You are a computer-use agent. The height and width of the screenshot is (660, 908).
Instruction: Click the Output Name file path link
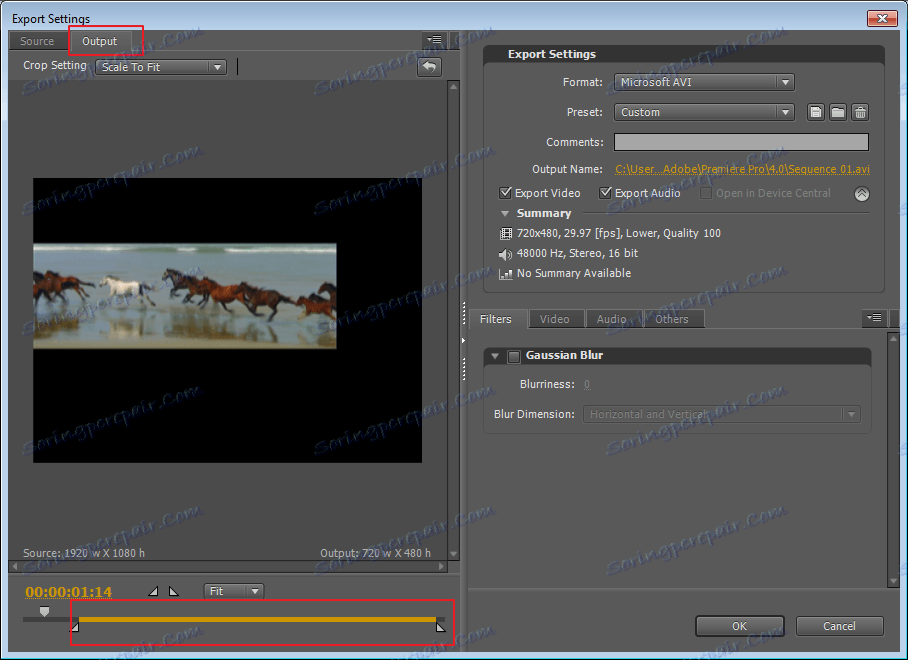pyautogui.click(x=742, y=169)
